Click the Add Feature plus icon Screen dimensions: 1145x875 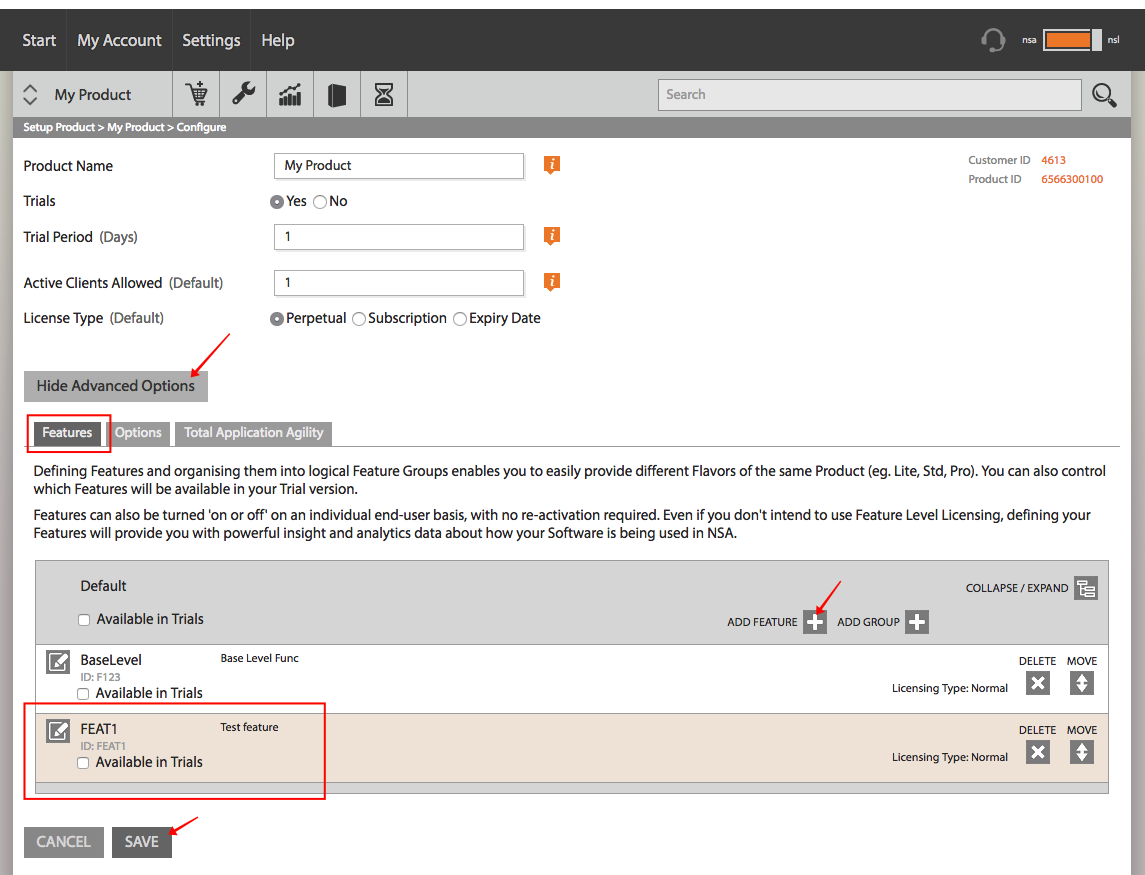click(x=815, y=622)
